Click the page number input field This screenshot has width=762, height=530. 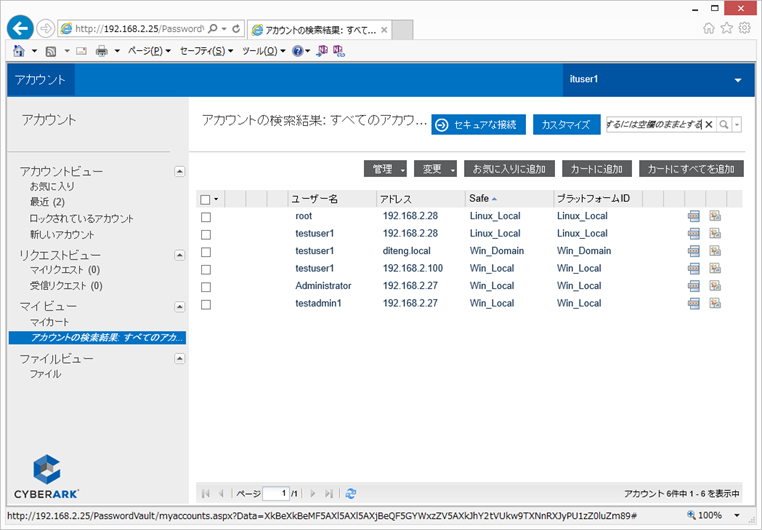(x=275, y=493)
